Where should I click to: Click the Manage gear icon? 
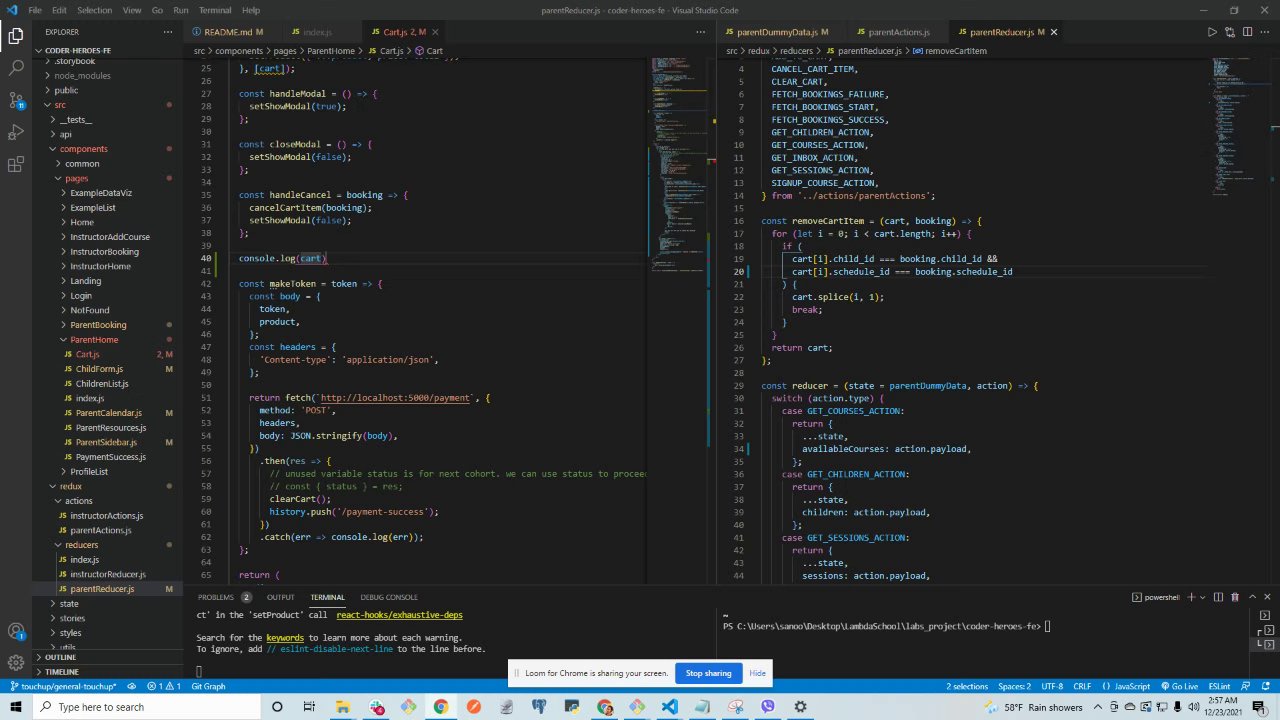pyautogui.click(x=16, y=663)
